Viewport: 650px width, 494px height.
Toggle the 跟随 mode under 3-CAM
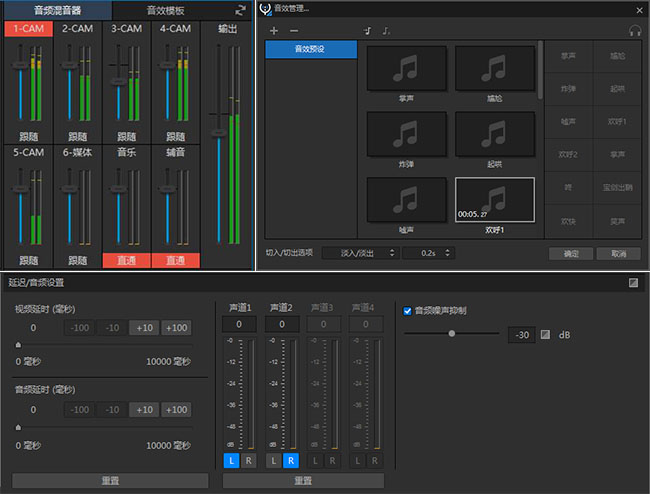coord(126,136)
